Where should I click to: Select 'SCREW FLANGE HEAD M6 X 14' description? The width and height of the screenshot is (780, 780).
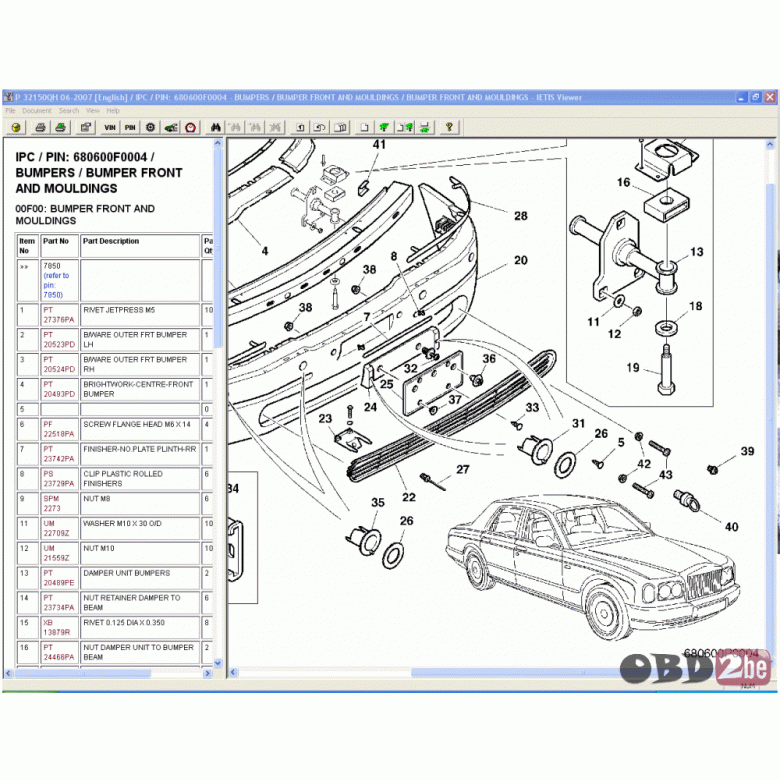(x=140, y=429)
